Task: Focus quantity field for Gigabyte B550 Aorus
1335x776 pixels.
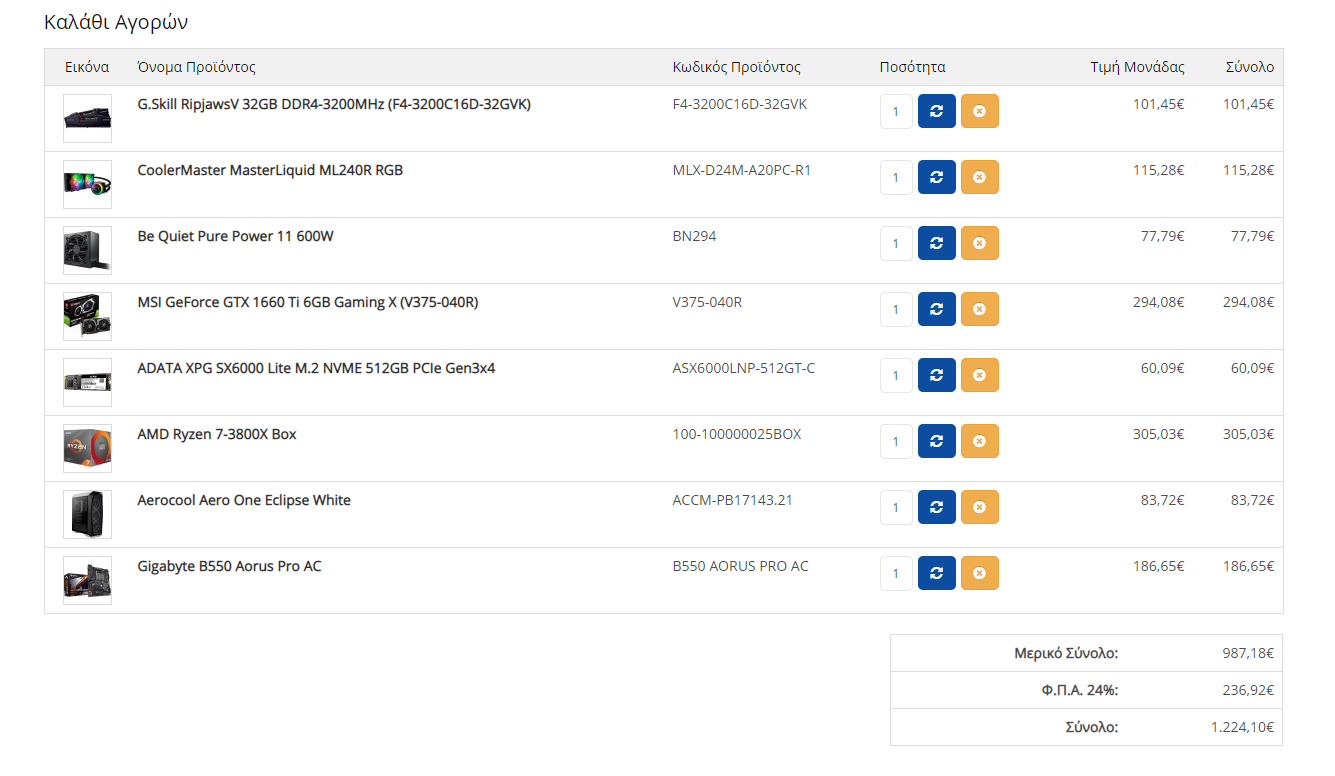Action: pos(896,573)
